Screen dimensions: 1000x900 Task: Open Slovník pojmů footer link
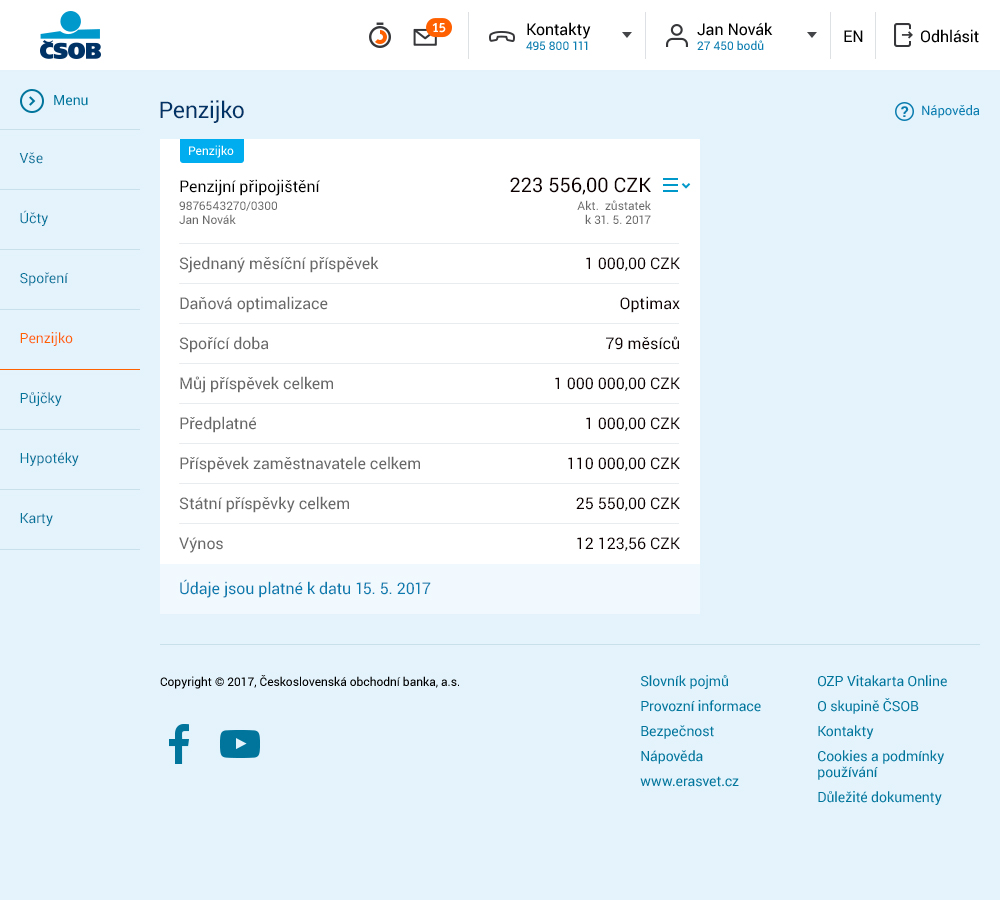tap(684, 681)
